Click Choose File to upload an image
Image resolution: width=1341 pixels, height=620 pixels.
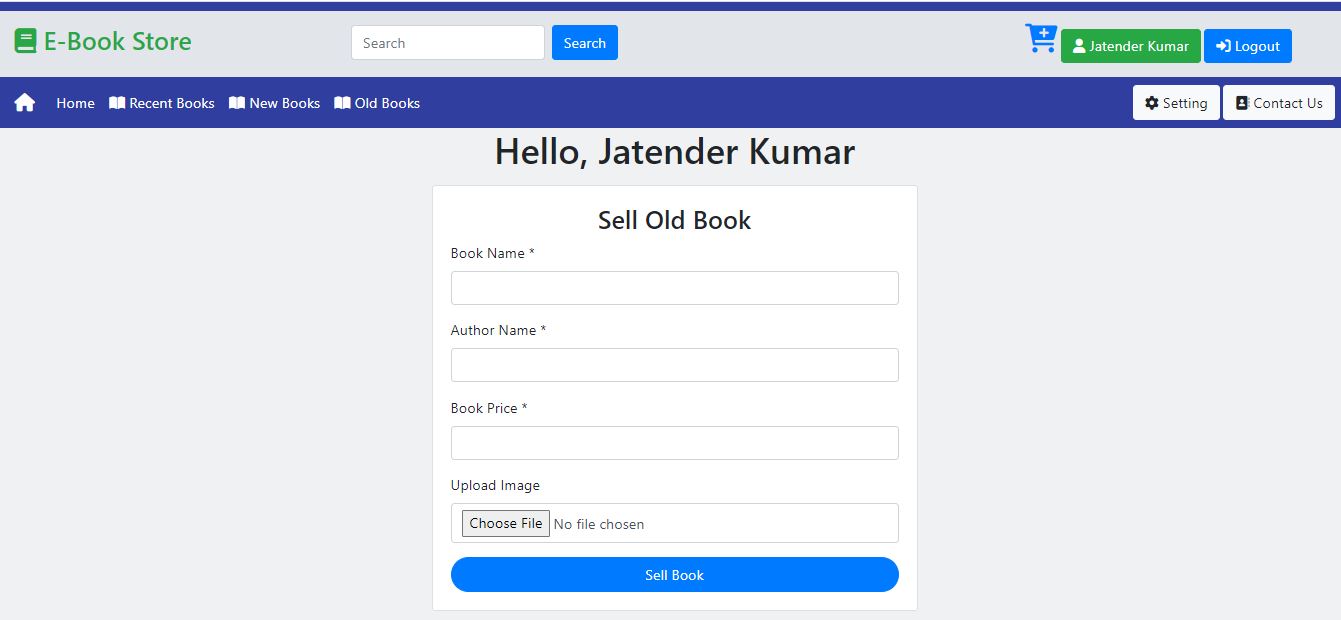coord(505,522)
